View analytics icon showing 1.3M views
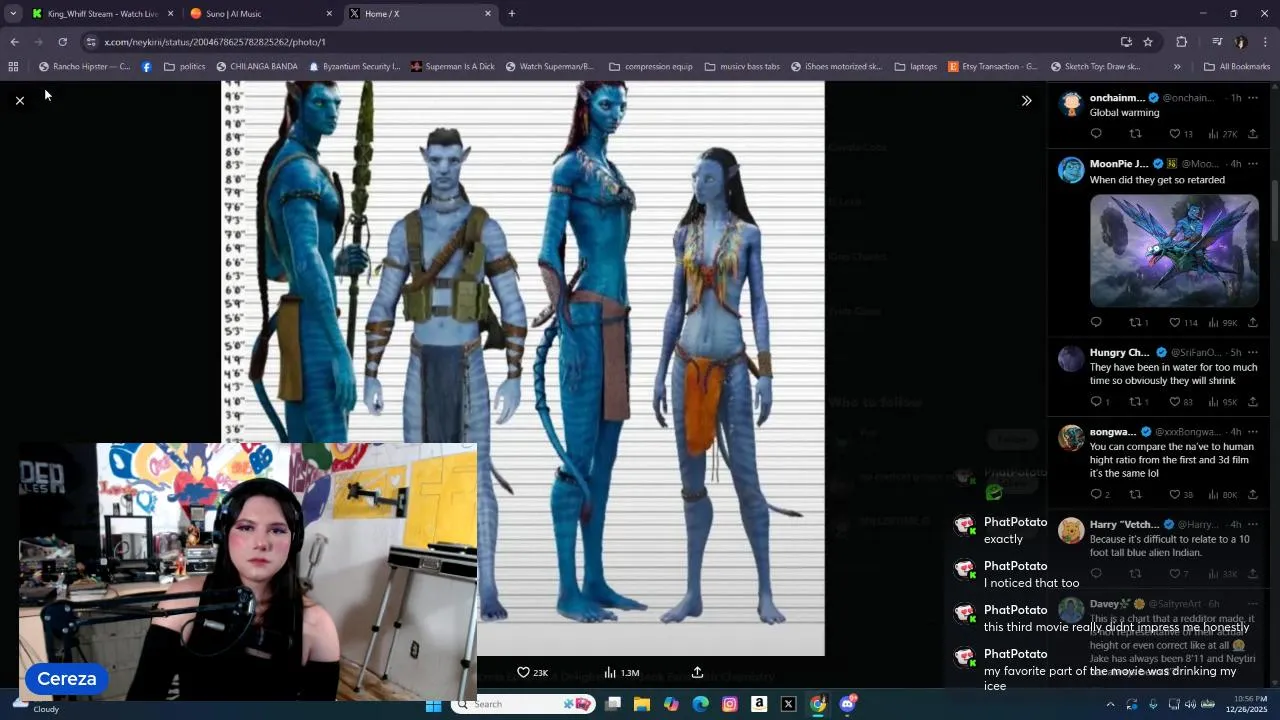Screen dimensions: 1280x720 [x=610, y=672]
